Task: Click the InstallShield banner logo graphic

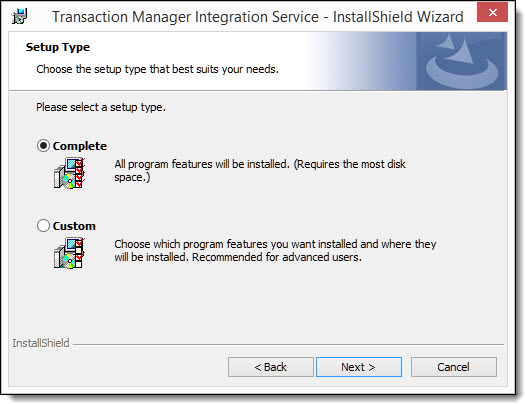Action: 462,61
